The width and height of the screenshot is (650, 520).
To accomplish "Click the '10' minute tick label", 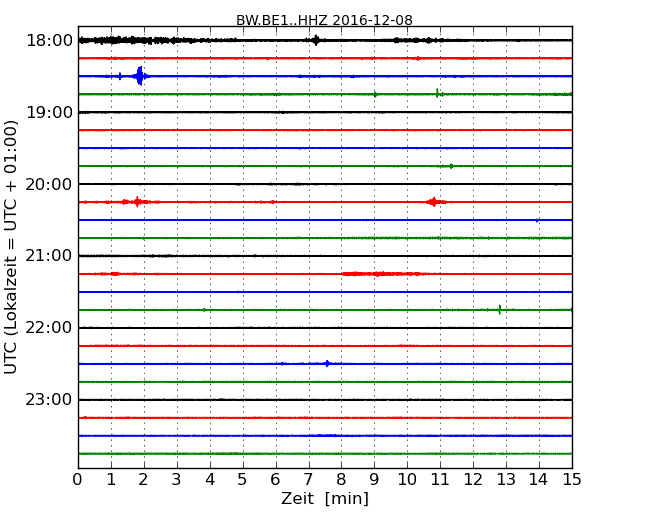I will [407, 480].
